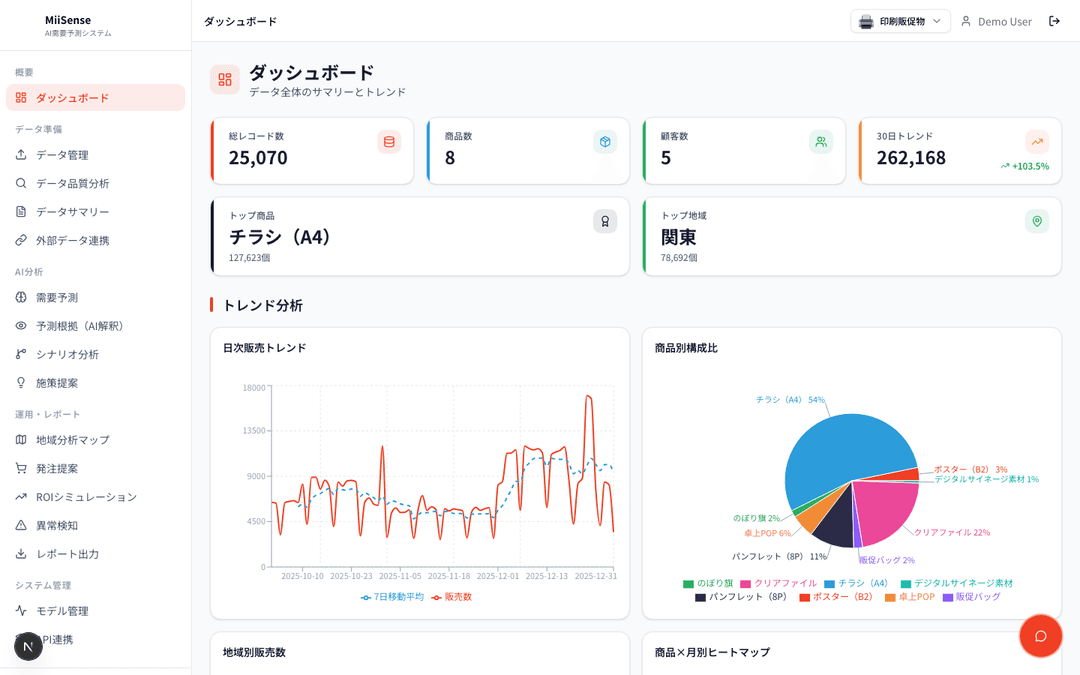Click orange 卓上POP legend entry

910,597
